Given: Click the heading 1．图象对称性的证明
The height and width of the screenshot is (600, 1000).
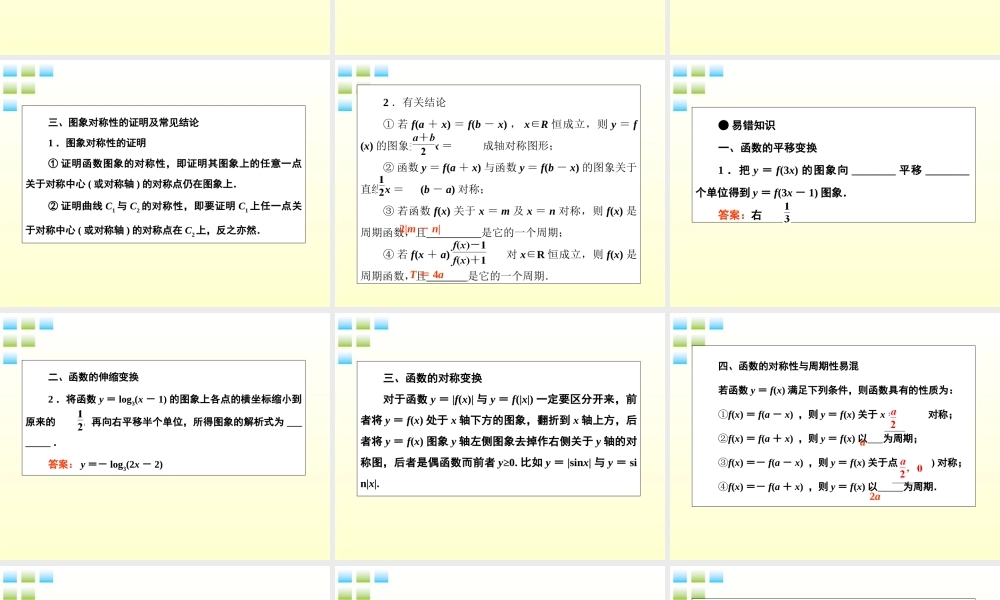Looking at the screenshot, I should (97, 143).
